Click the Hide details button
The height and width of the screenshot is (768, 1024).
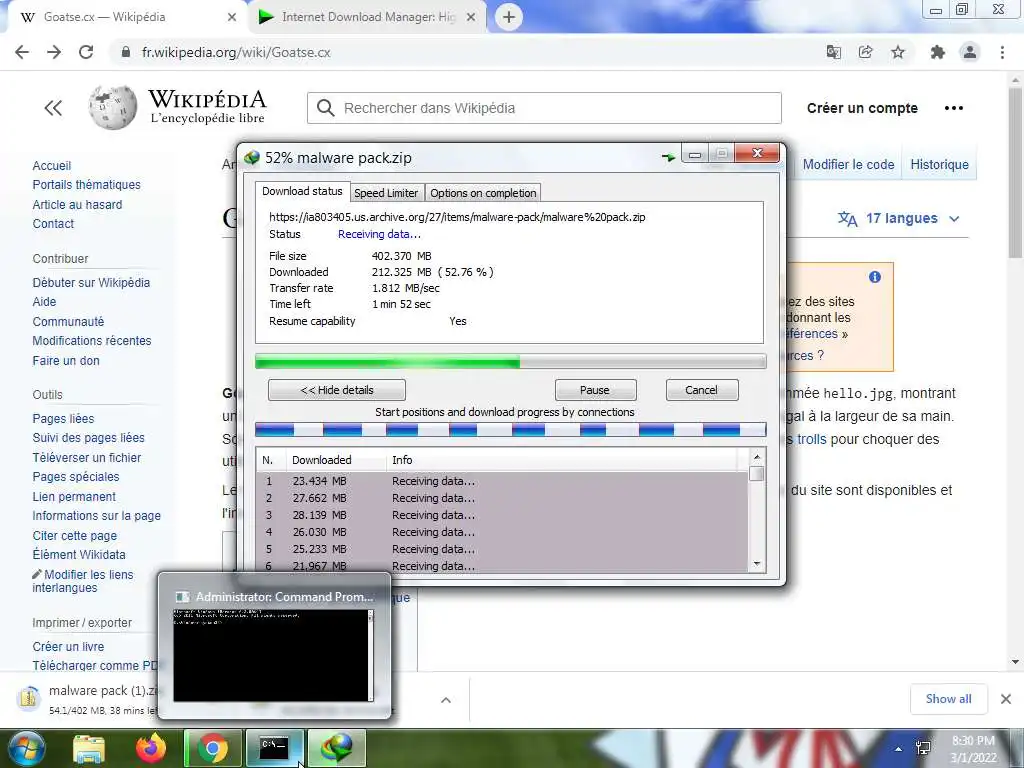pos(337,390)
